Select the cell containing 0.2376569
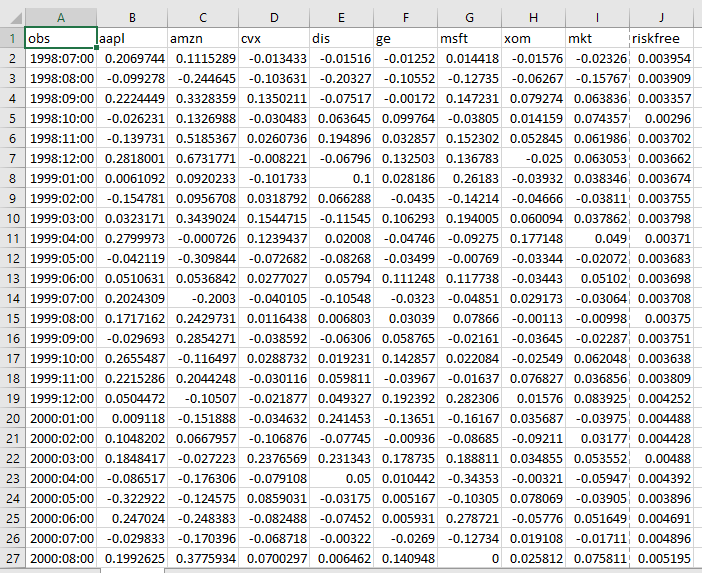 [274, 458]
